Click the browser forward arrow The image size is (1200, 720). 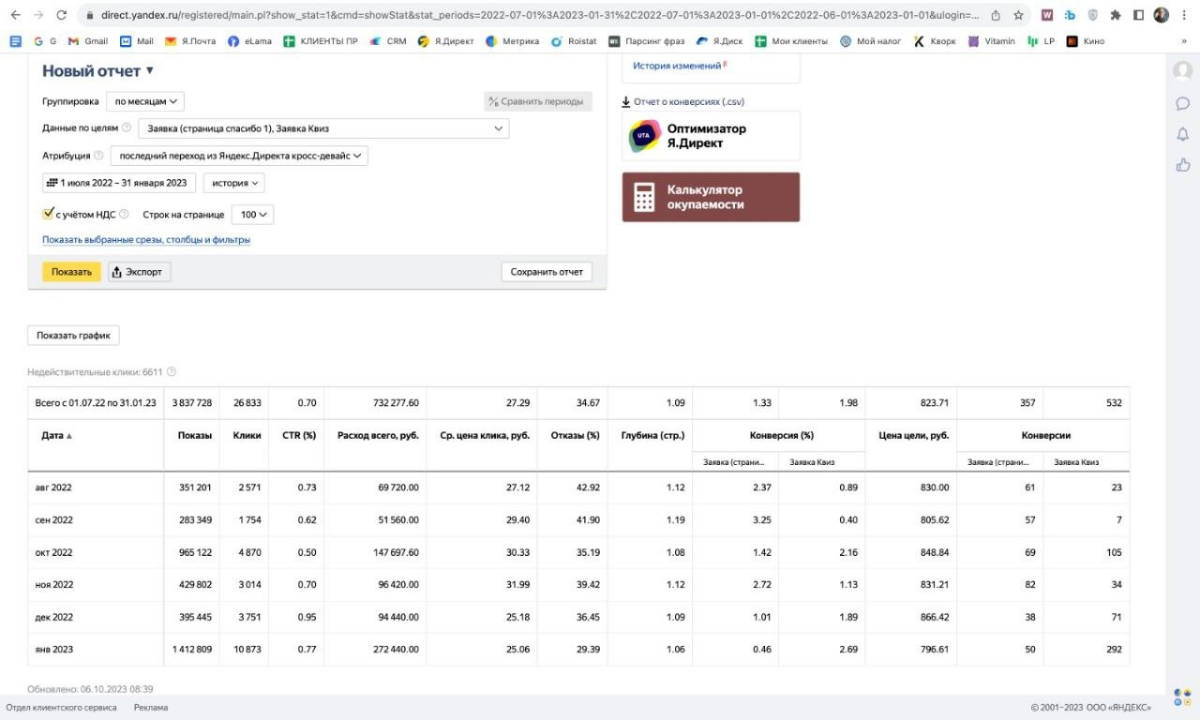point(39,16)
